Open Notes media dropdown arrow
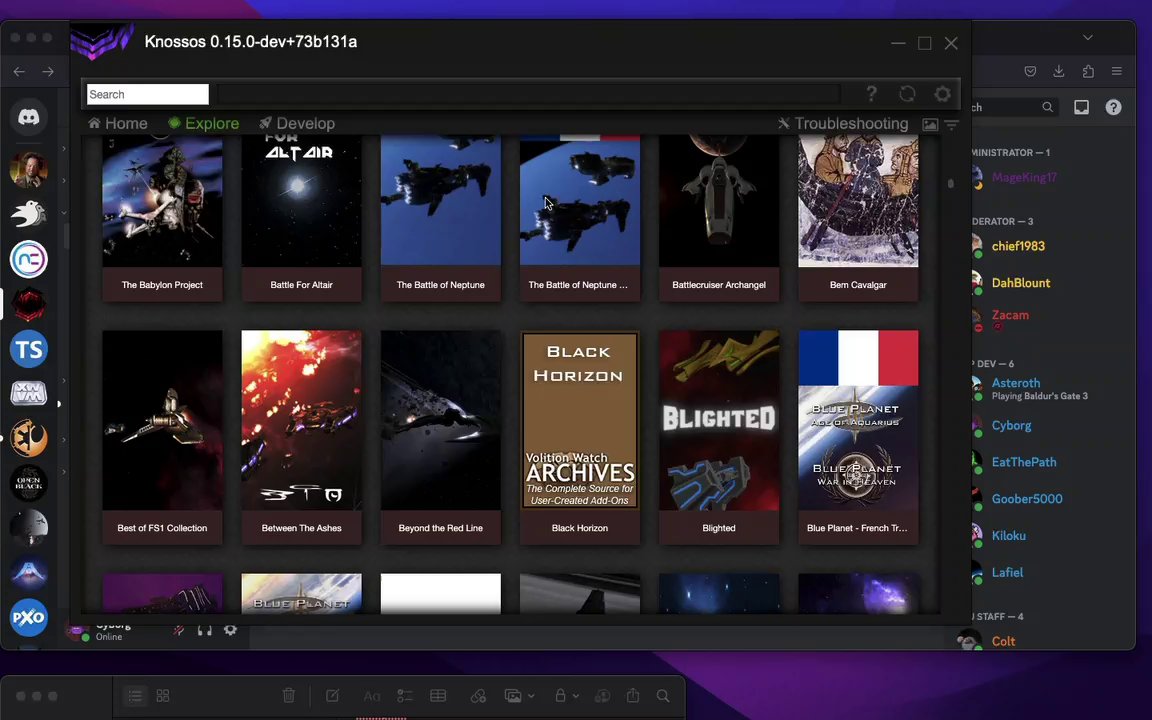 (531, 696)
